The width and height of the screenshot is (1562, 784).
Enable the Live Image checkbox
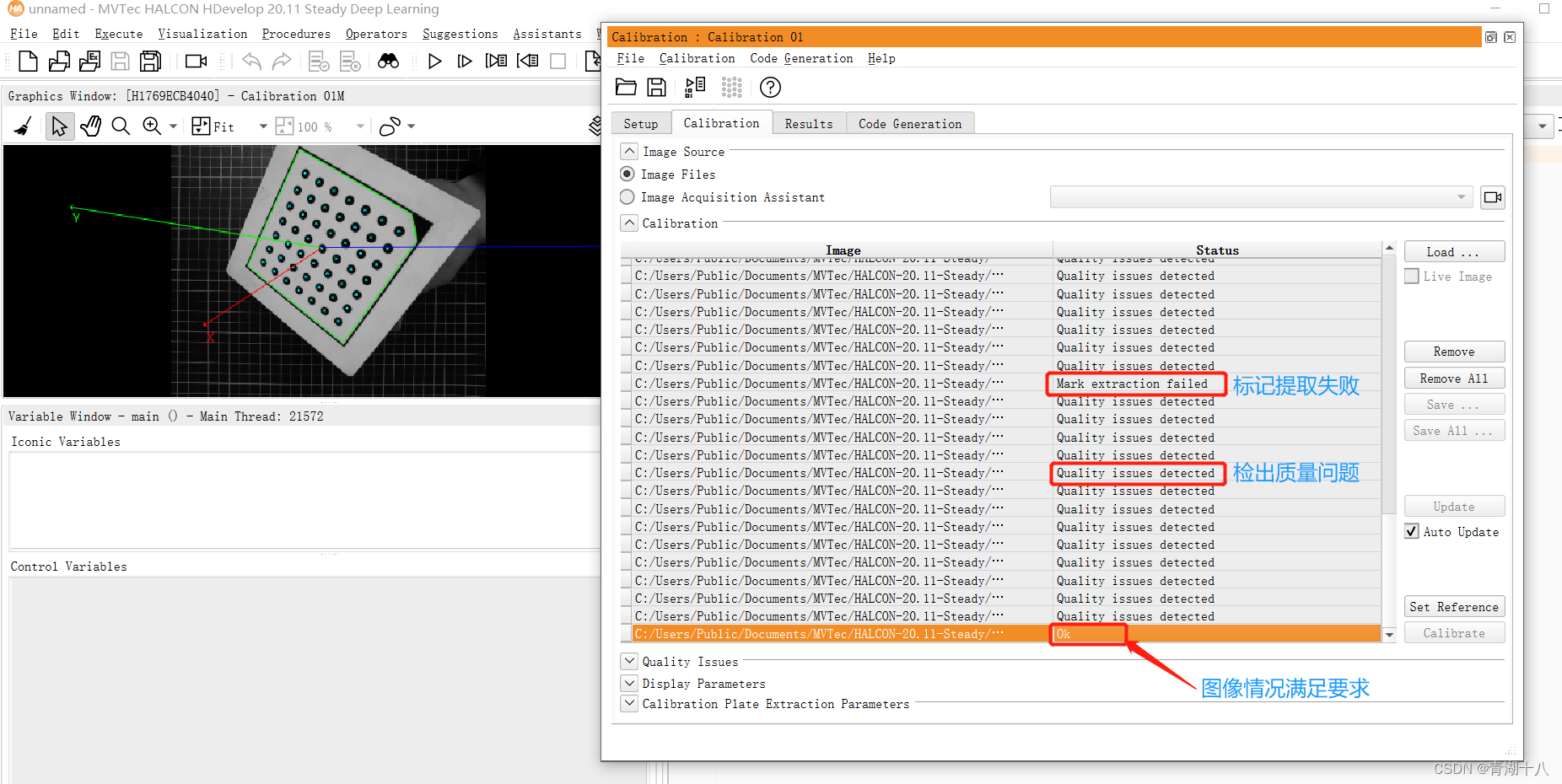(x=1412, y=276)
